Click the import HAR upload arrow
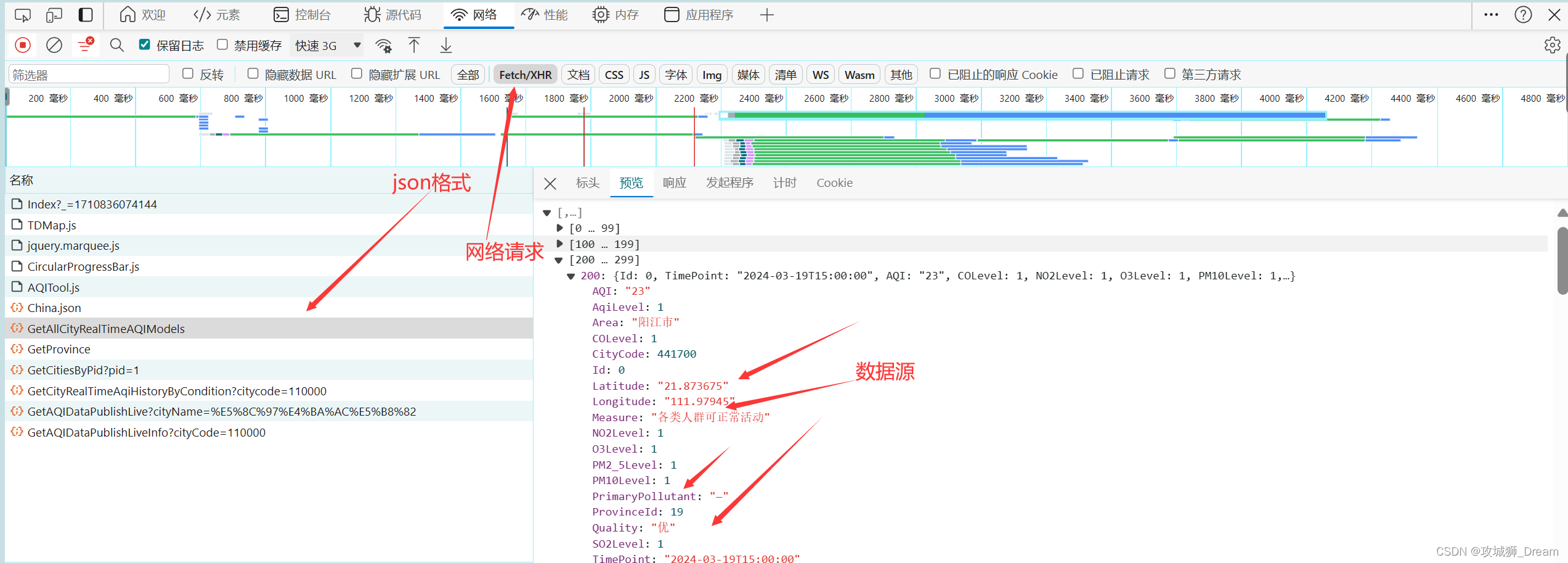Screen dimensions: 1568x563 [x=414, y=45]
